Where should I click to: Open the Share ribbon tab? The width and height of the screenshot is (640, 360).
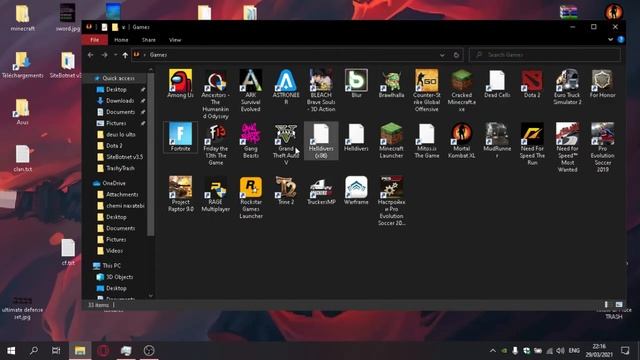149,40
